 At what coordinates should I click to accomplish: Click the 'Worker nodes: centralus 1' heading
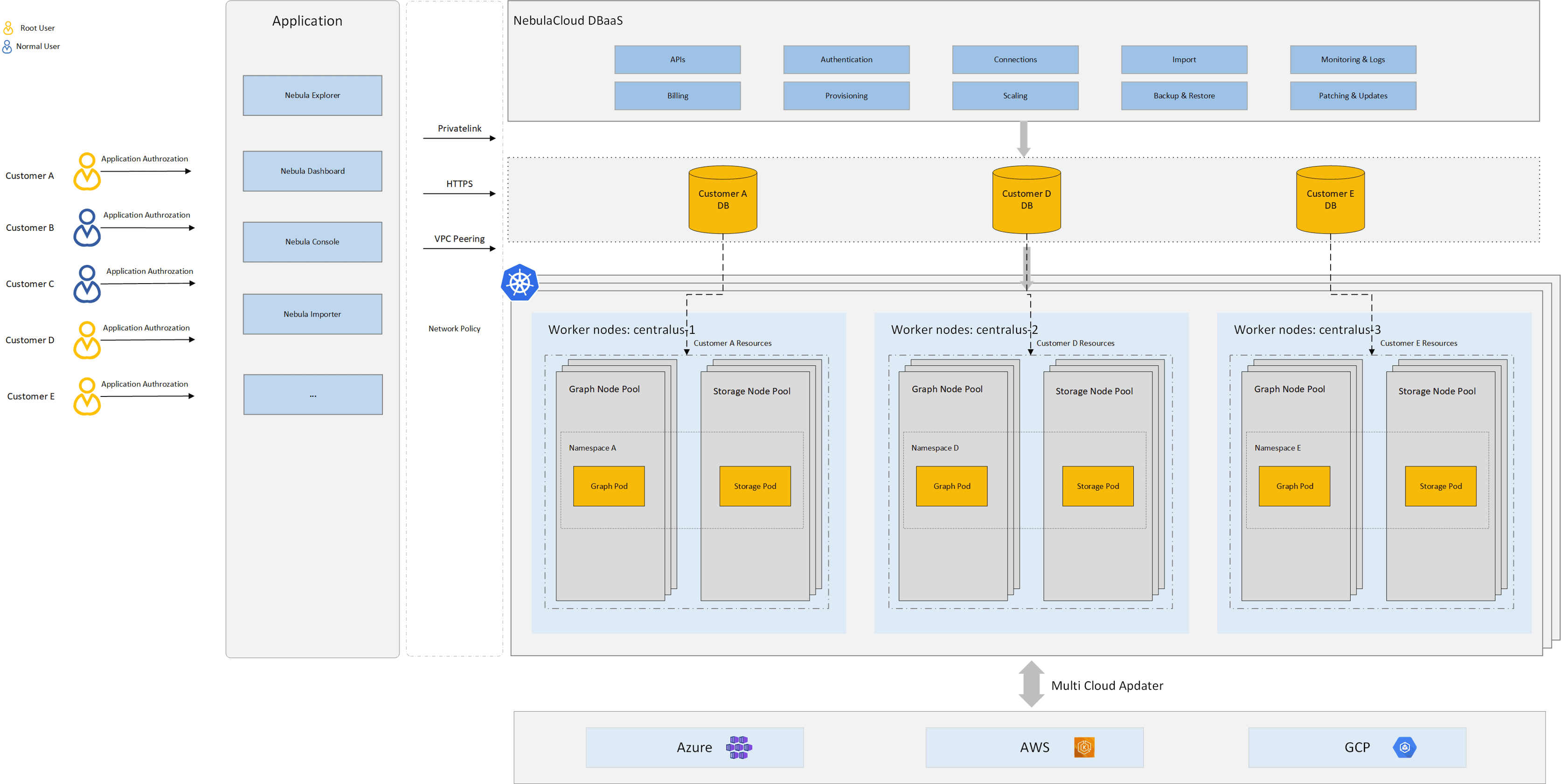pyautogui.click(x=622, y=330)
